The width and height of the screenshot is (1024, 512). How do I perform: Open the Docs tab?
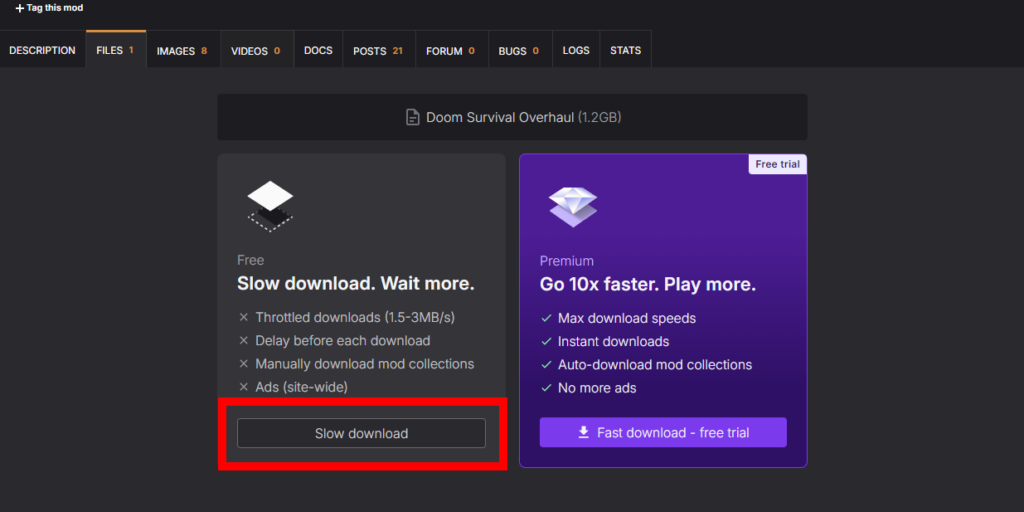(x=318, y=51)
